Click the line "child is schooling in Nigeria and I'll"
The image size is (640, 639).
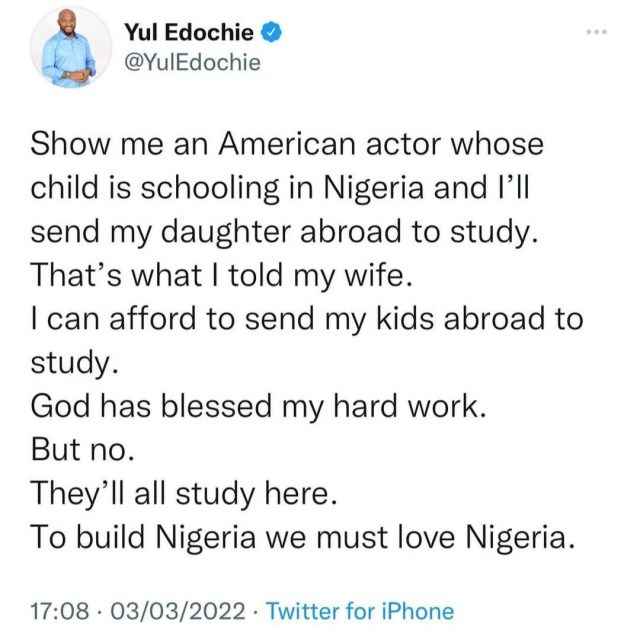[280, 188]
